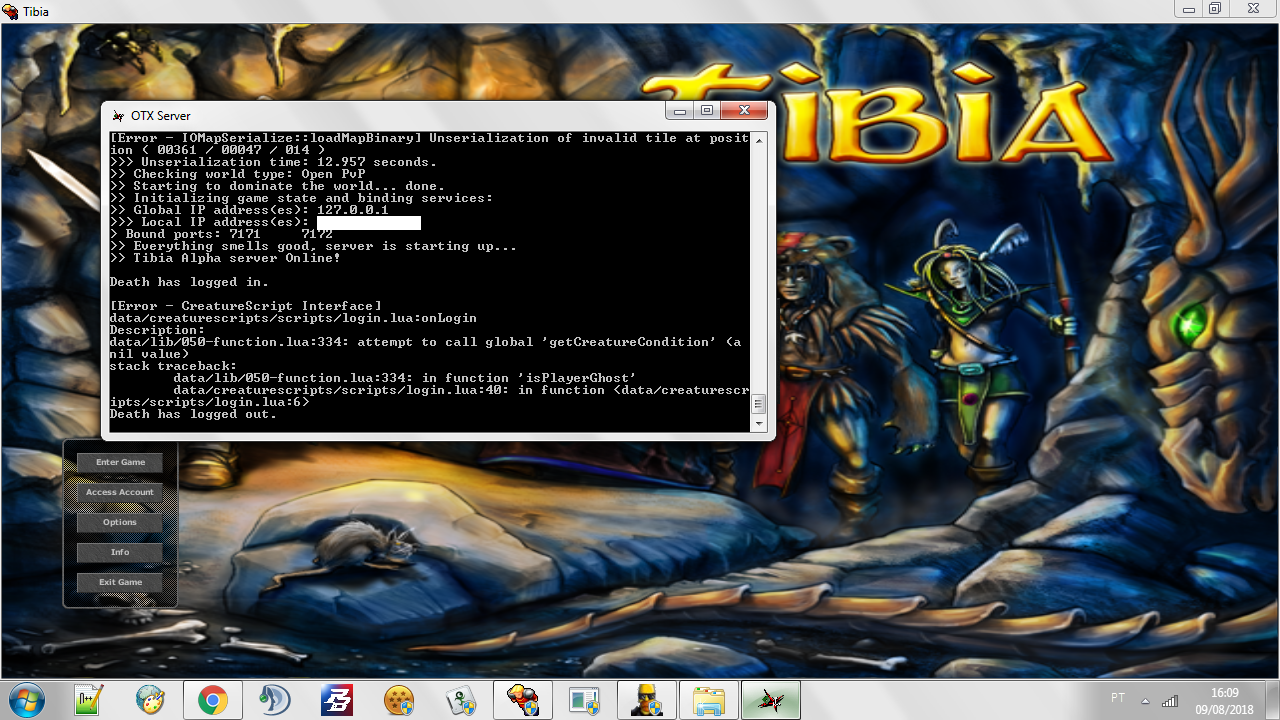The height and width of the screenshot is (720, 1280).
Task: Maximize the OTX Server console window
Action: 707,110
